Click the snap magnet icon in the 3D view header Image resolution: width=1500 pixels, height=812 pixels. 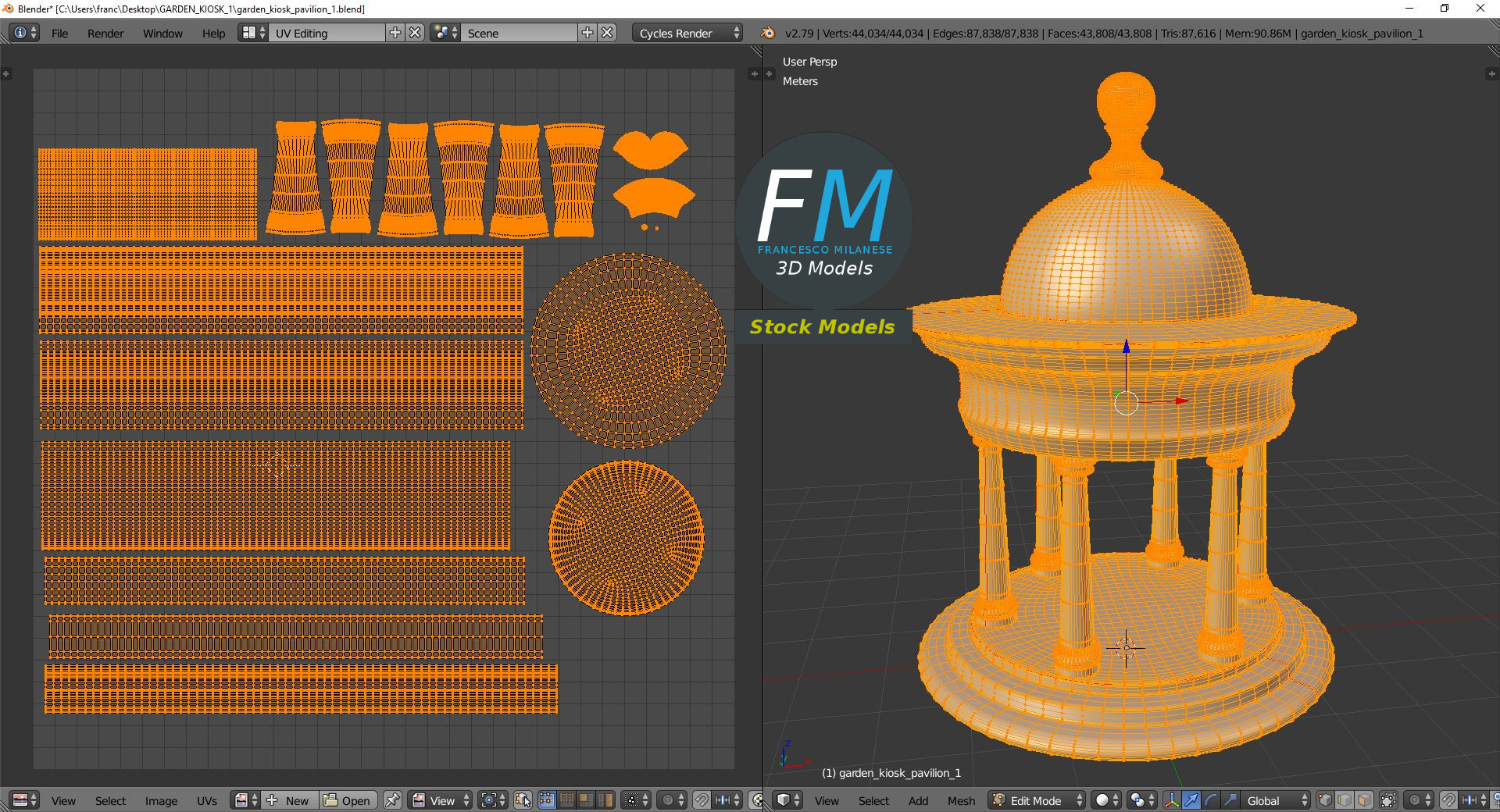pyautogui.click(x=1446, y=801)
